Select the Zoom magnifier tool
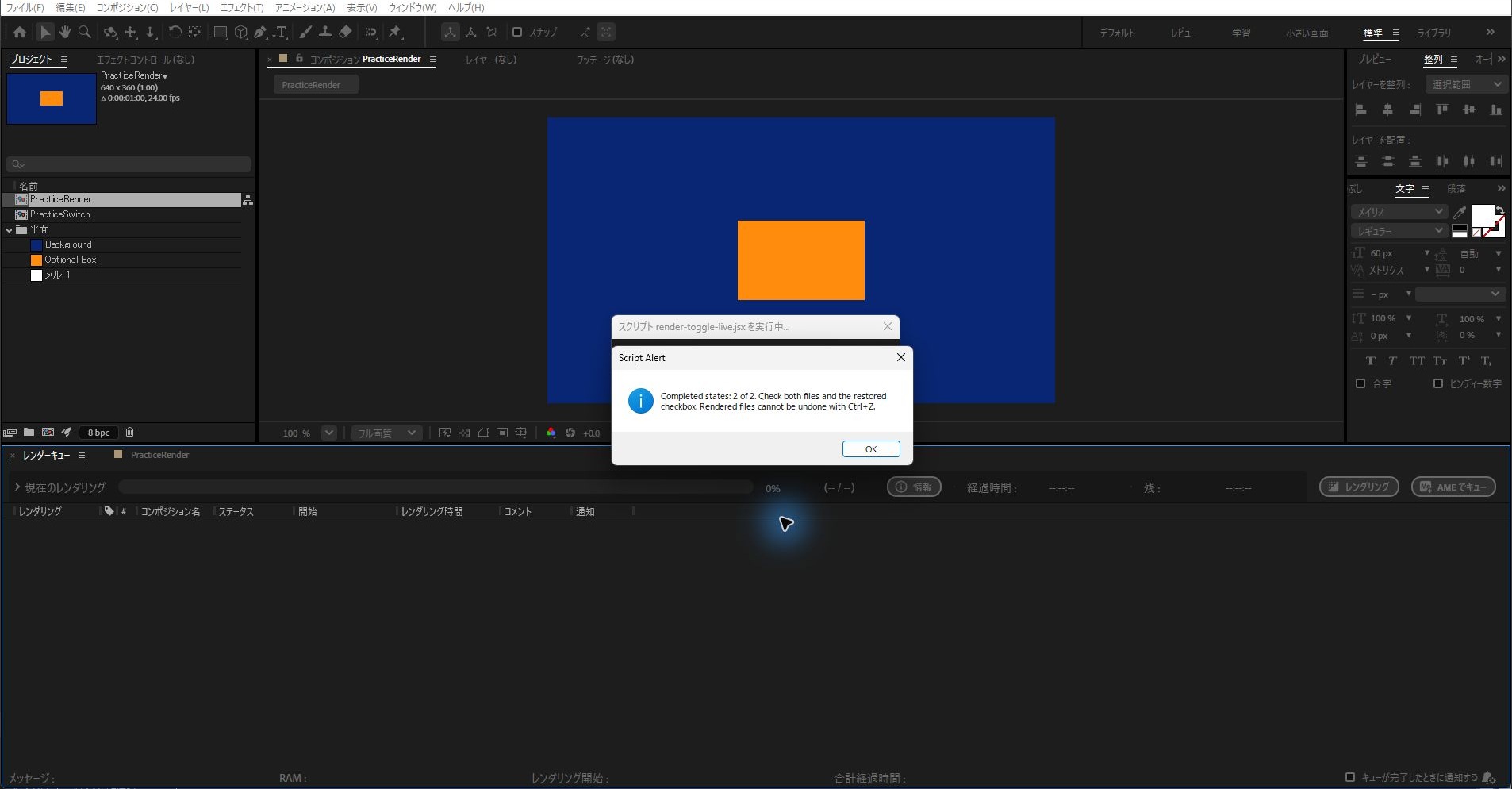The image size is (1512, 789). coord(85,33)
